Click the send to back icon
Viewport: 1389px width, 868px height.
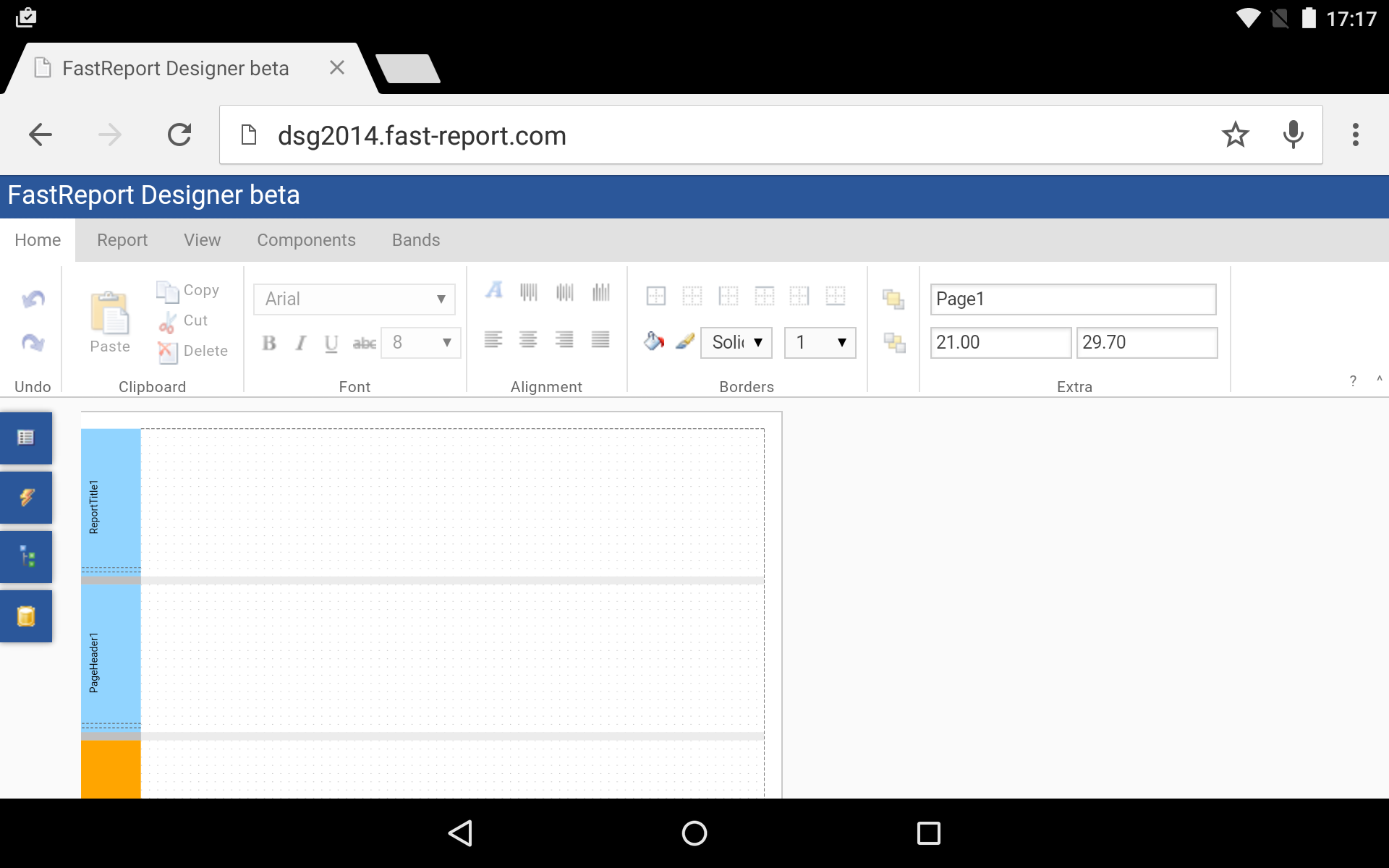894,342
